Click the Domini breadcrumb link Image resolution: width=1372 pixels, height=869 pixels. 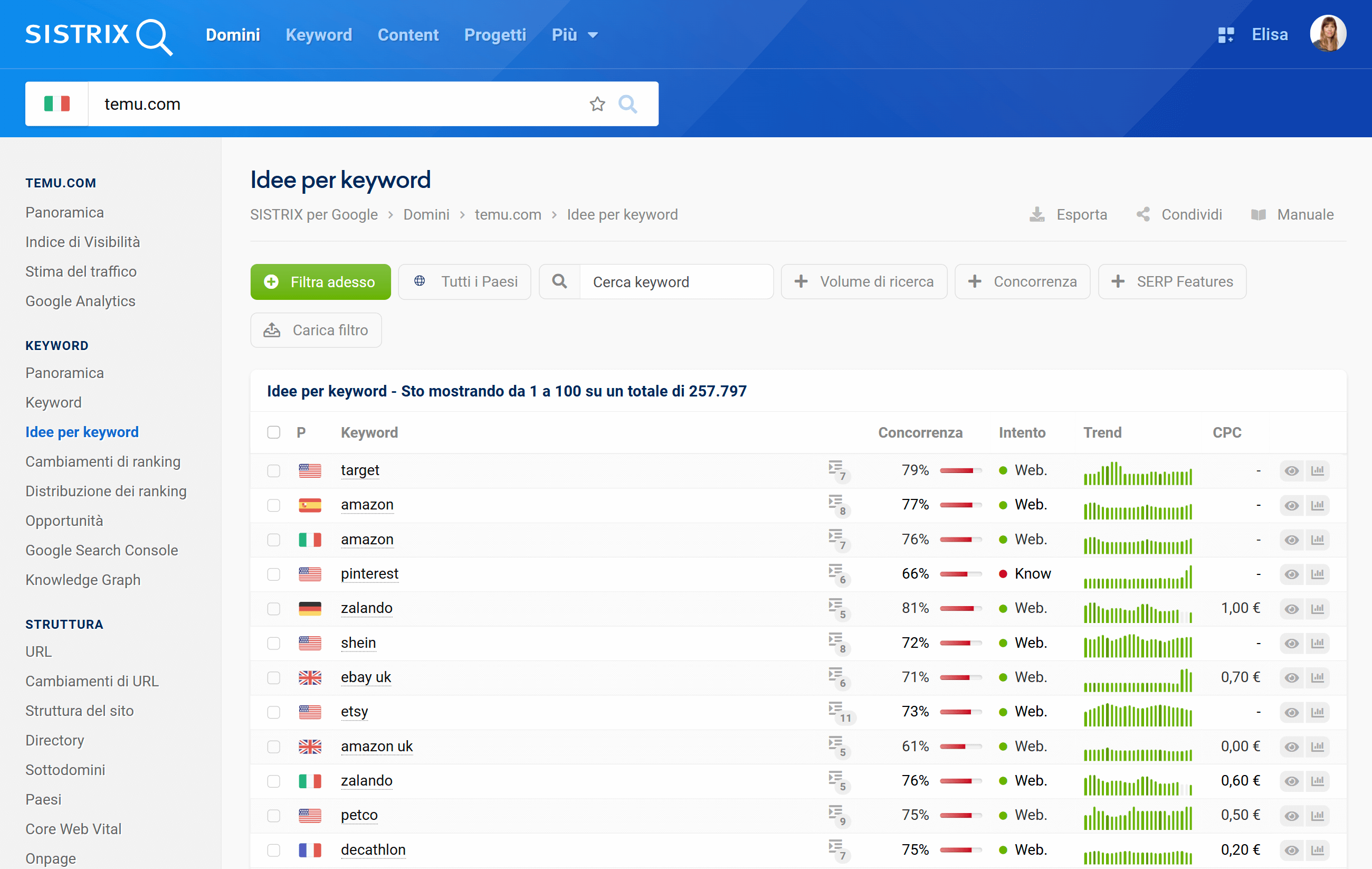(x=426, y=214)
